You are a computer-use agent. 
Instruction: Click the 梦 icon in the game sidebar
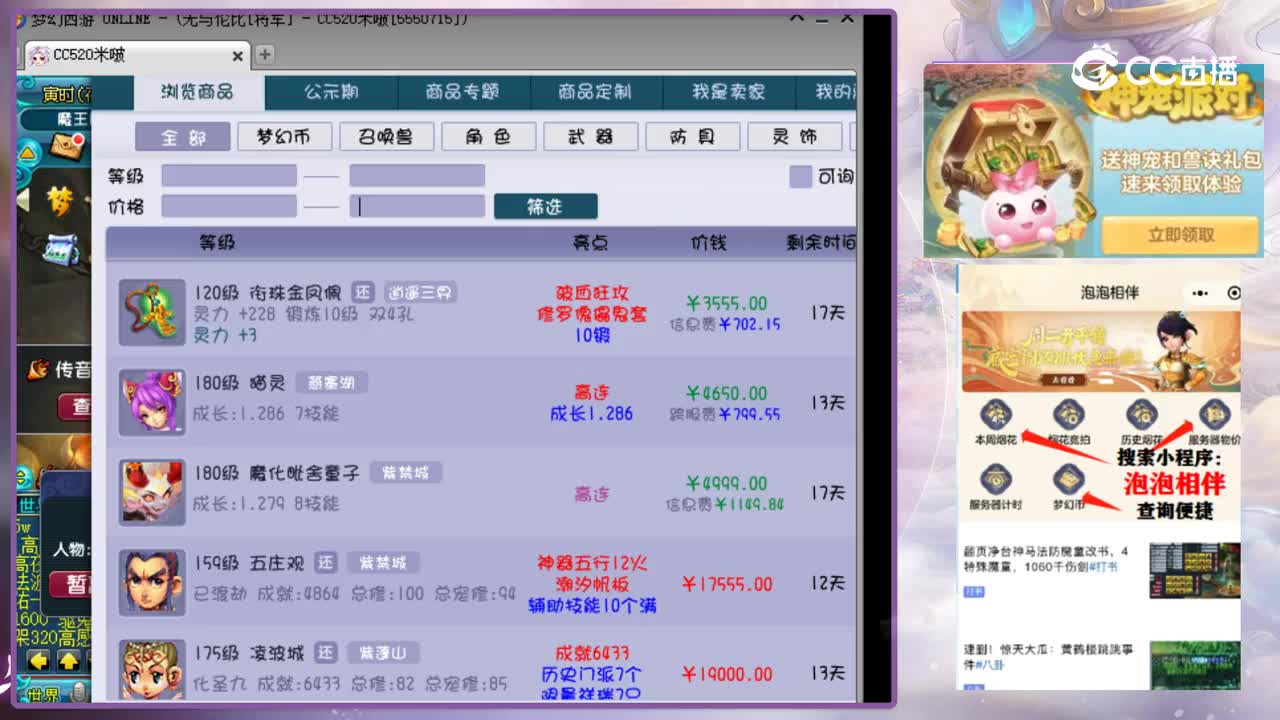pos(61,201)
